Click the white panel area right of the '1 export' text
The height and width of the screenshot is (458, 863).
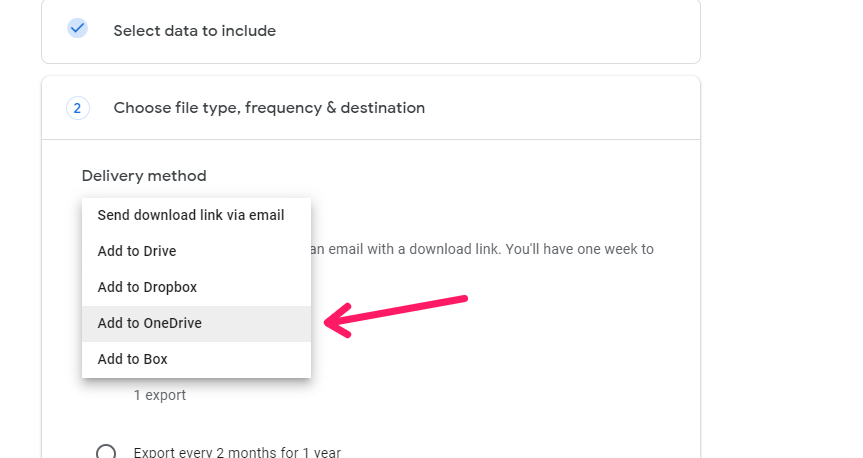coord(450,395)
